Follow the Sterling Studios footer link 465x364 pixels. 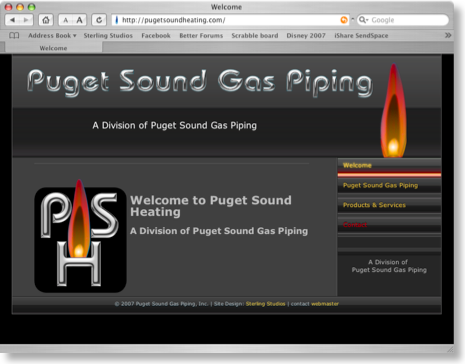pos(266,304)
